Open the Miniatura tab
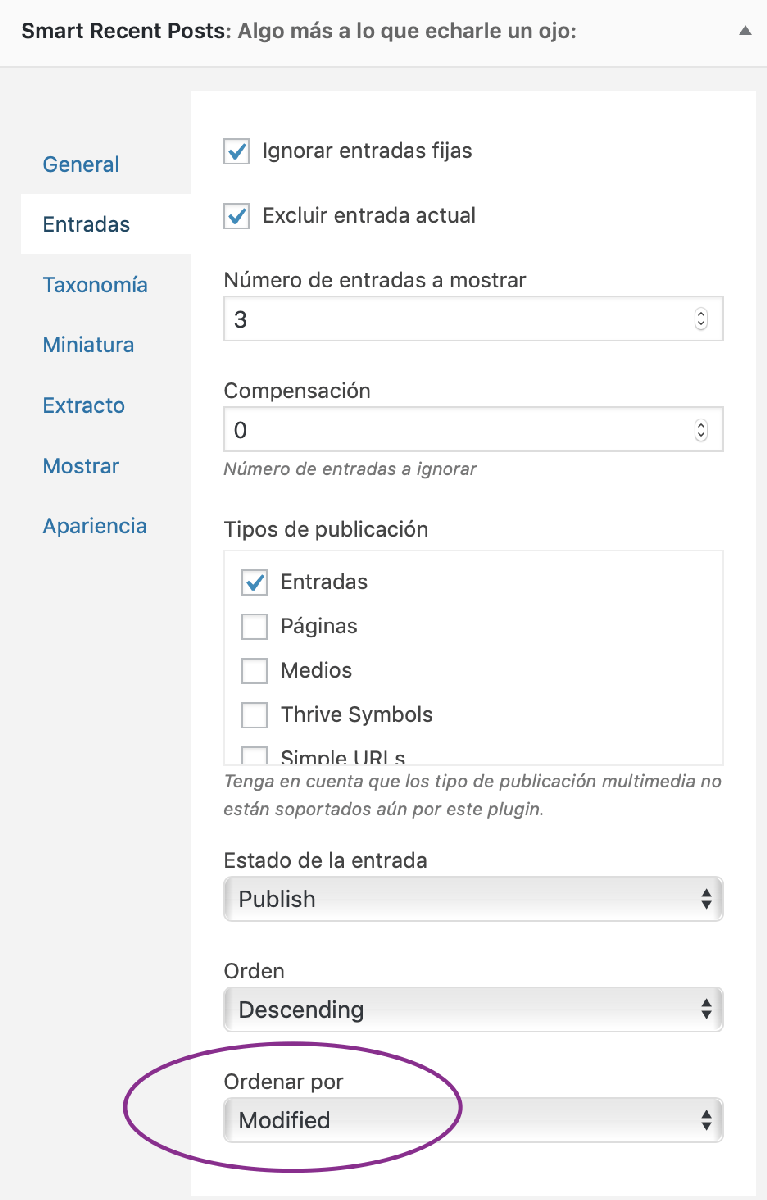The height and width of the screenshot is (1200, 767). 88,345
